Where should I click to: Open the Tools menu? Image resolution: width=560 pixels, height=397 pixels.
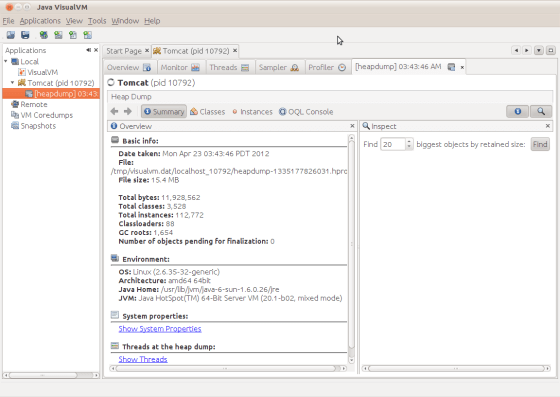pyautogui.click(x=97, y=21)
